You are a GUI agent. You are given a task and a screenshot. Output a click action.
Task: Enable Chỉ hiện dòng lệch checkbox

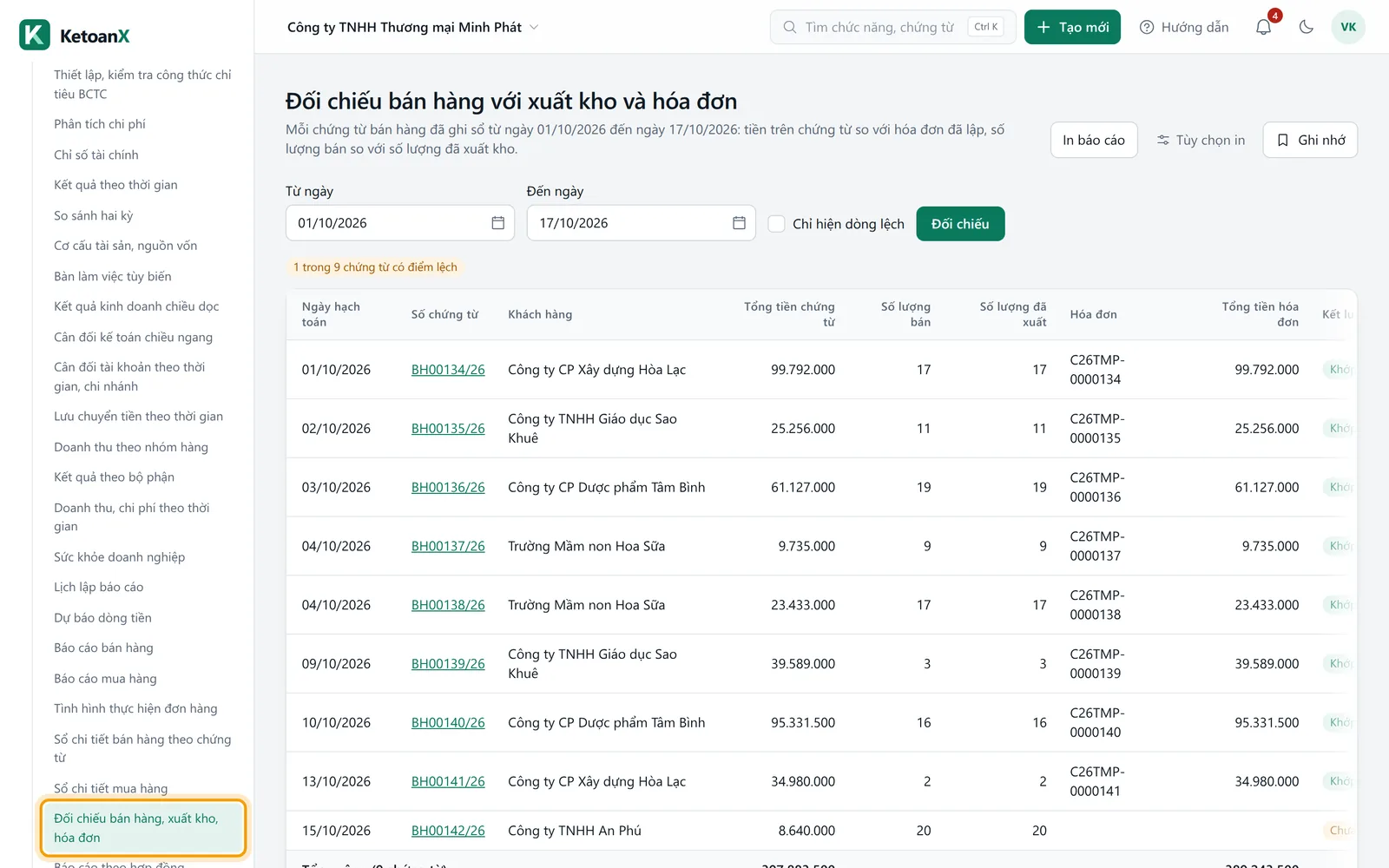coord(777,224)
